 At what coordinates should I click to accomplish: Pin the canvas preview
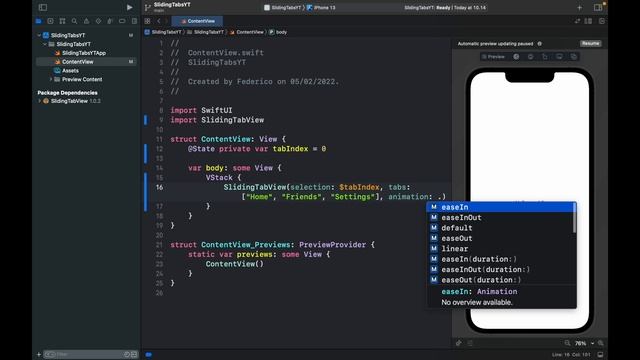[458, 343]
